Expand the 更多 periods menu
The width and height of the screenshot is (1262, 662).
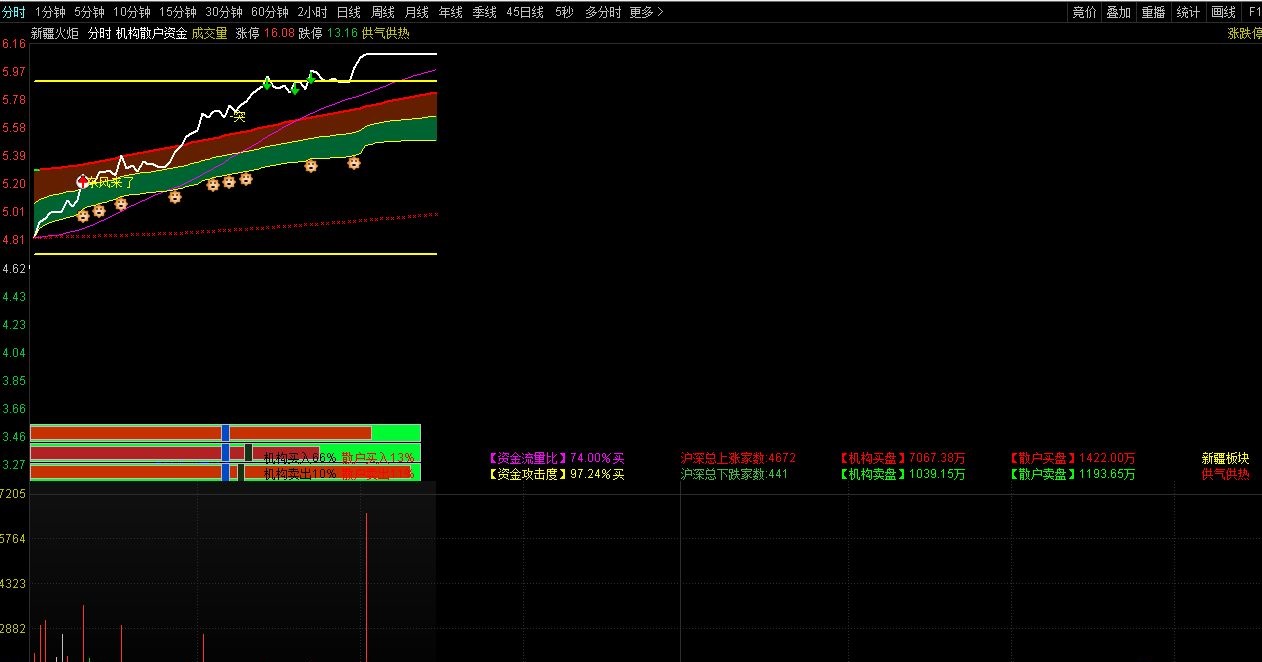(646, 12)
